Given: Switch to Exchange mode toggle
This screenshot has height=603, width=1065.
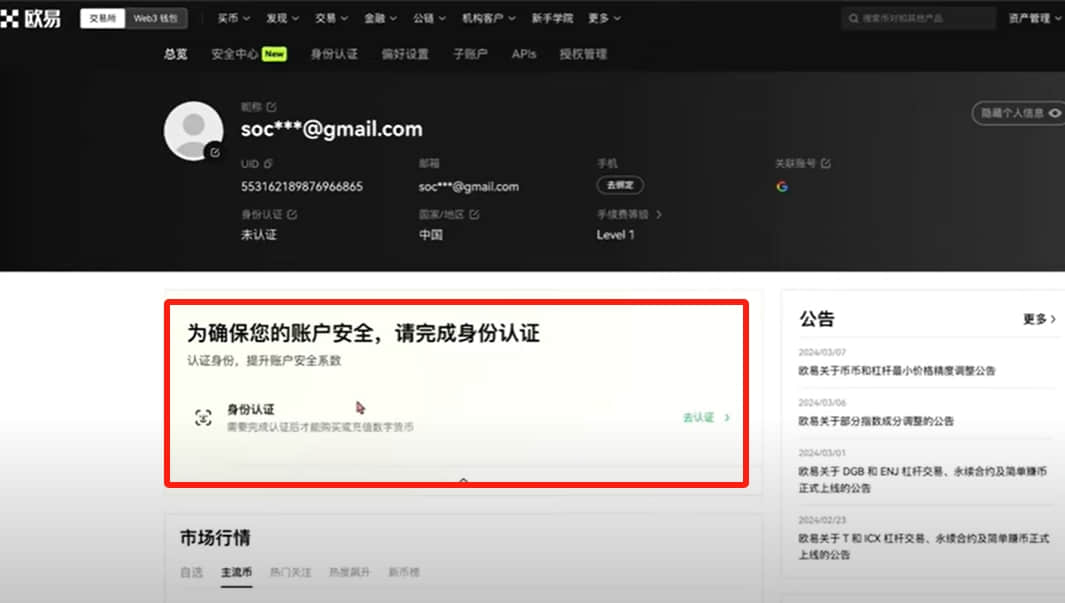Looking at the screenshot, I should (103, 18).
